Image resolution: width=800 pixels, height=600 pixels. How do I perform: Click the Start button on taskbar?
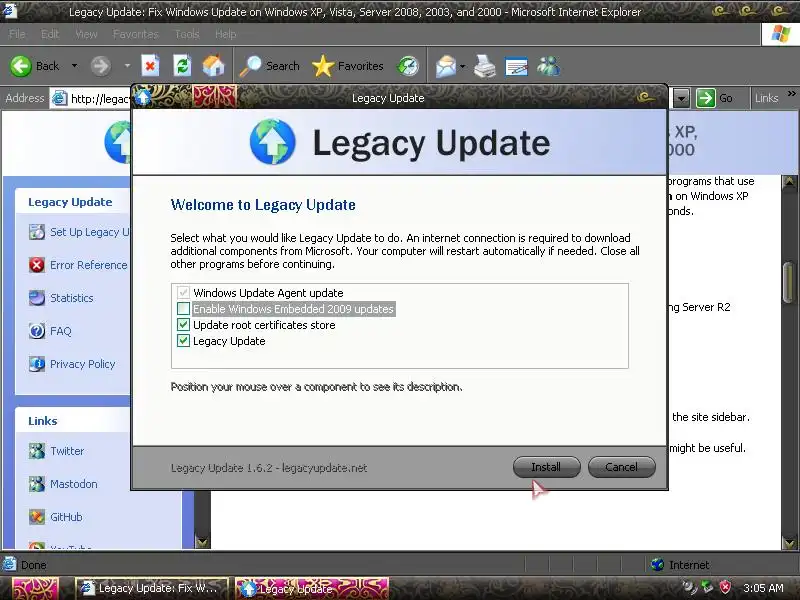(34, 588)
